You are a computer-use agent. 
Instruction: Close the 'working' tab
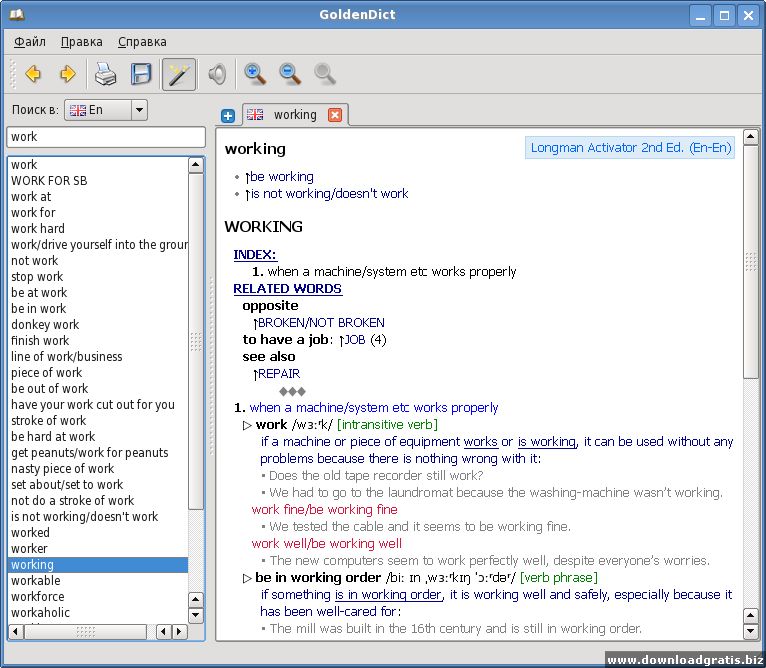point(335,115)
